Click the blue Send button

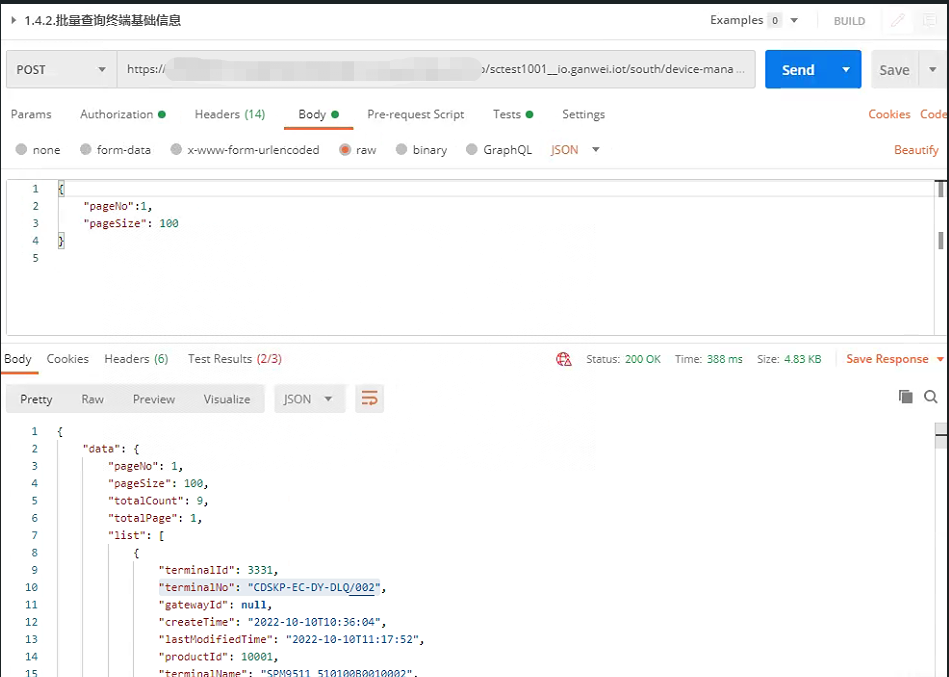[798, 70]
